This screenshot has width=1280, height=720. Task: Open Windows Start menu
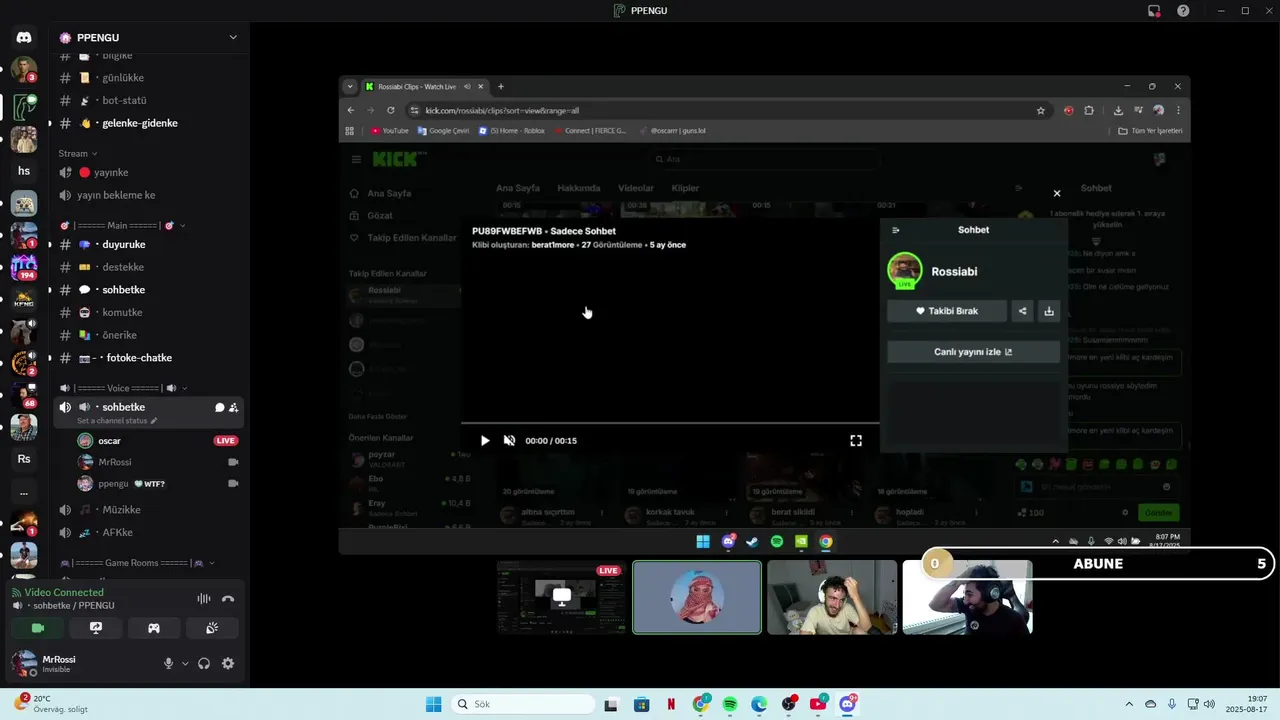[433, 704]
